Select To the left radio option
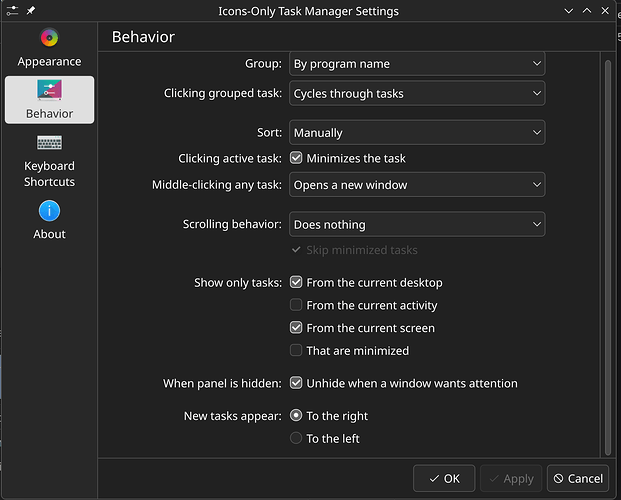 pos(296,438)
